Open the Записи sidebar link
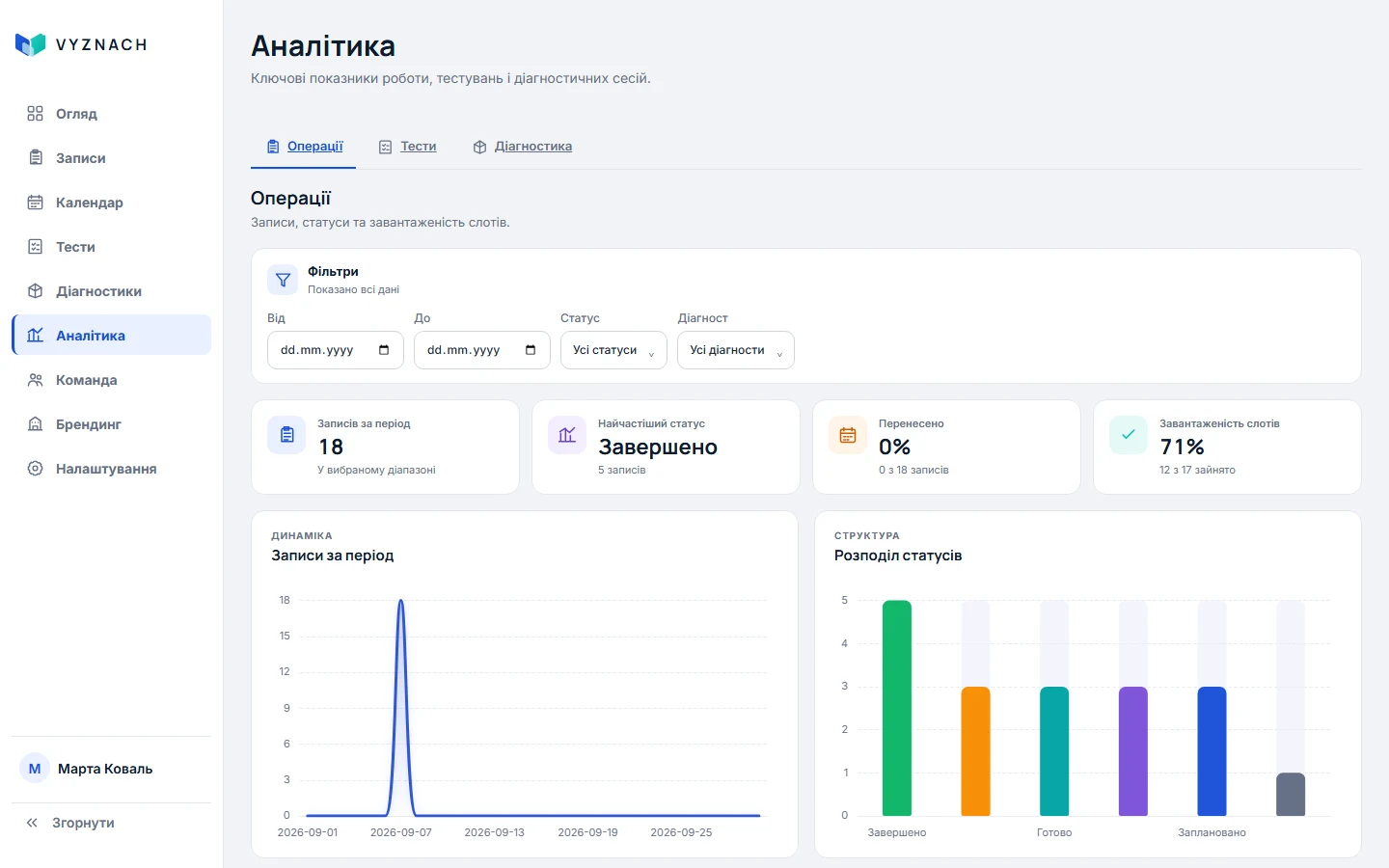 pyautogui.click(x=112, y=158)
